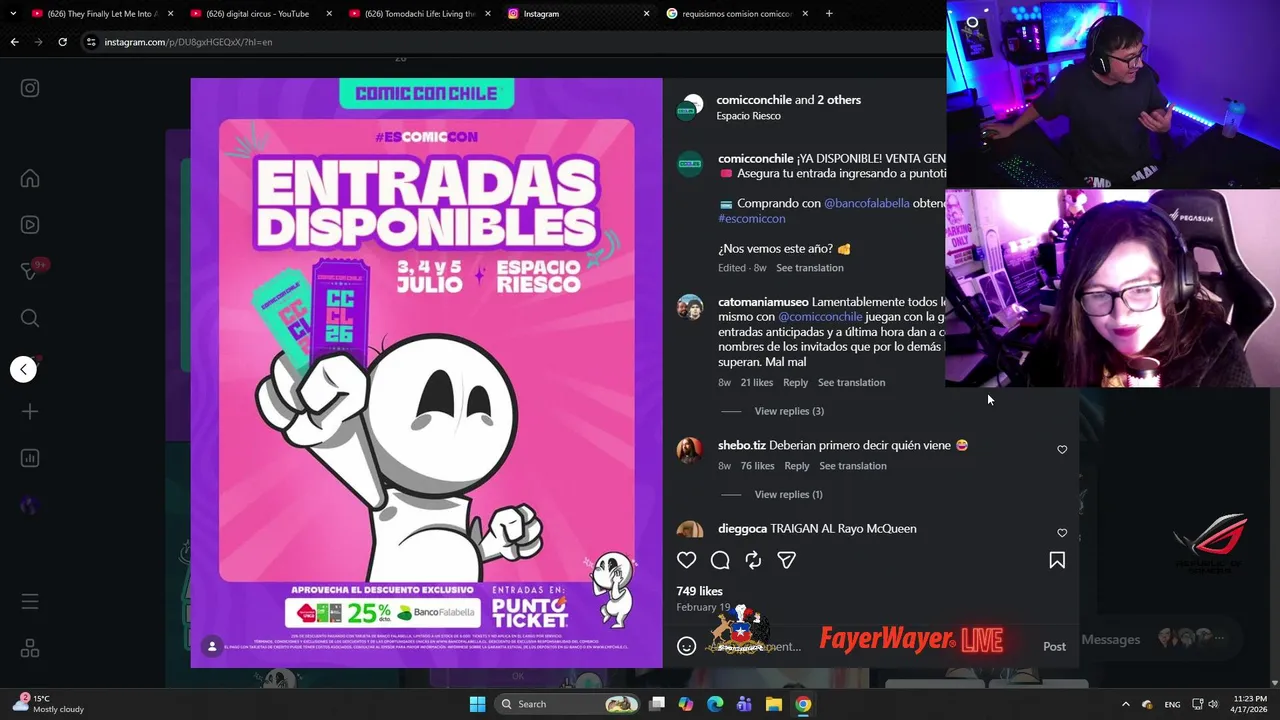Go to Home feed in sidebar
Screen dimensions: 1280x720
(x=30, y=179)
